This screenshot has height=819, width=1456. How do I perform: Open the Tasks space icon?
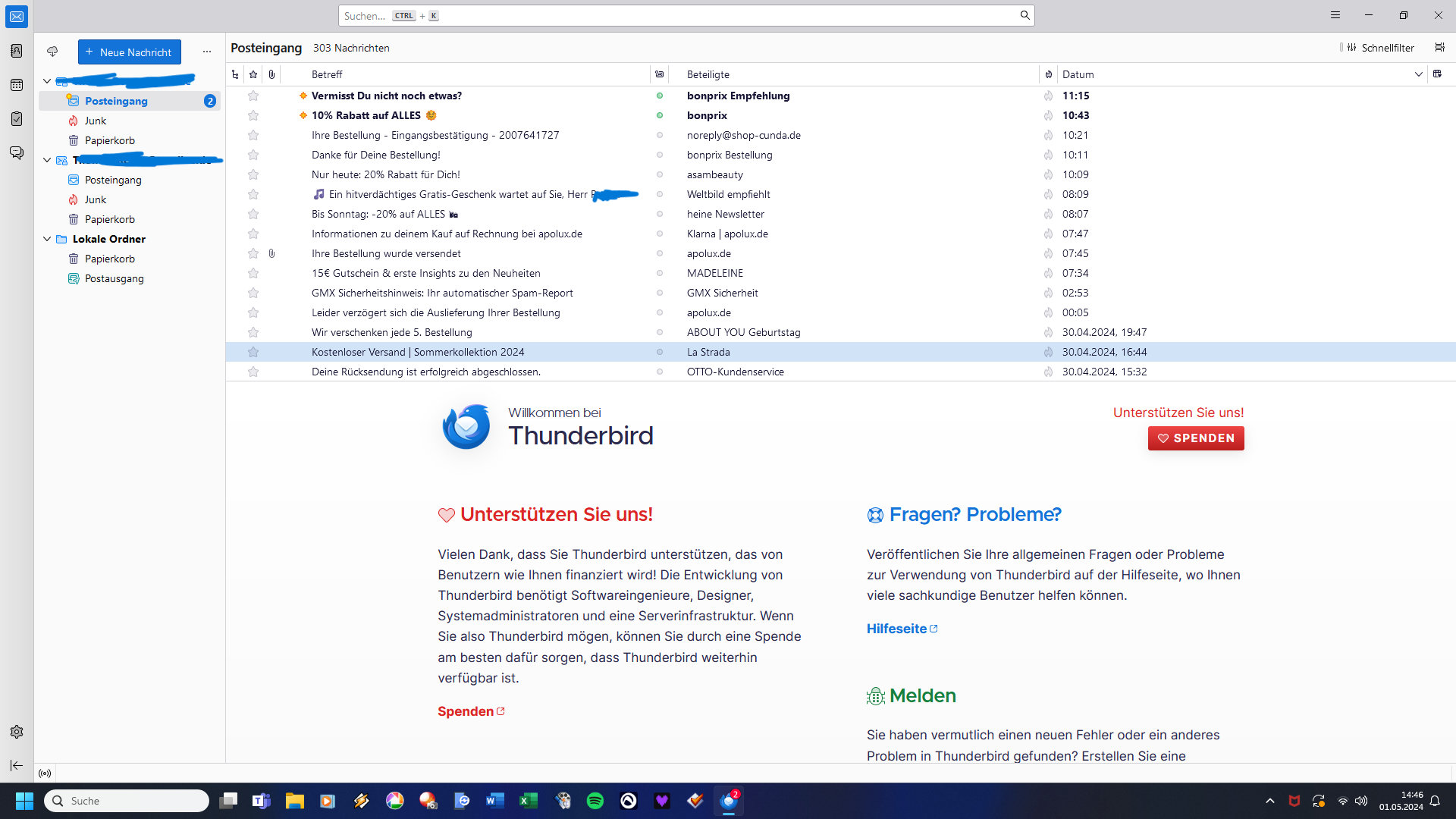[17, 118]
